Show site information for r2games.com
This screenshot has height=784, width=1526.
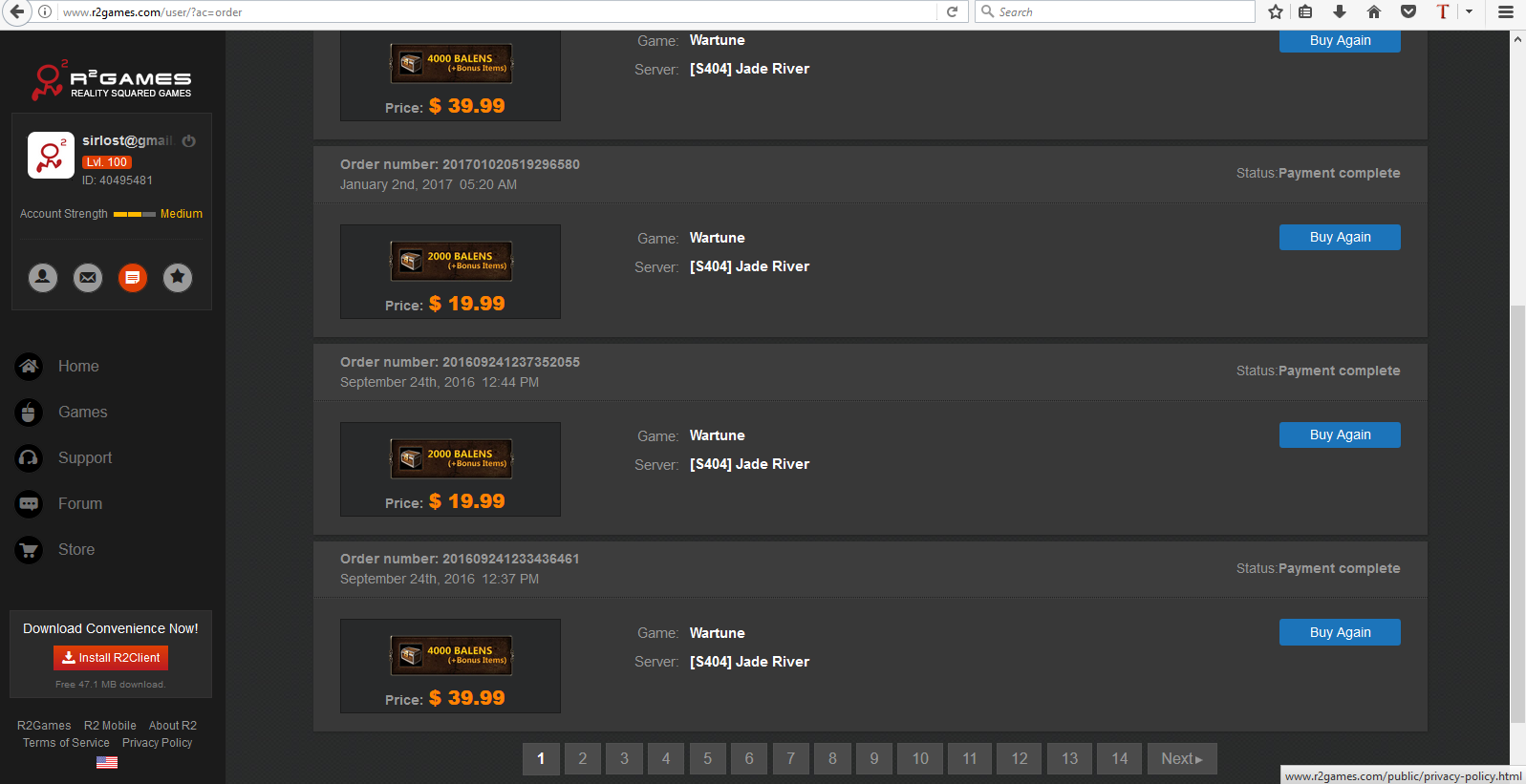coord(45,12)
